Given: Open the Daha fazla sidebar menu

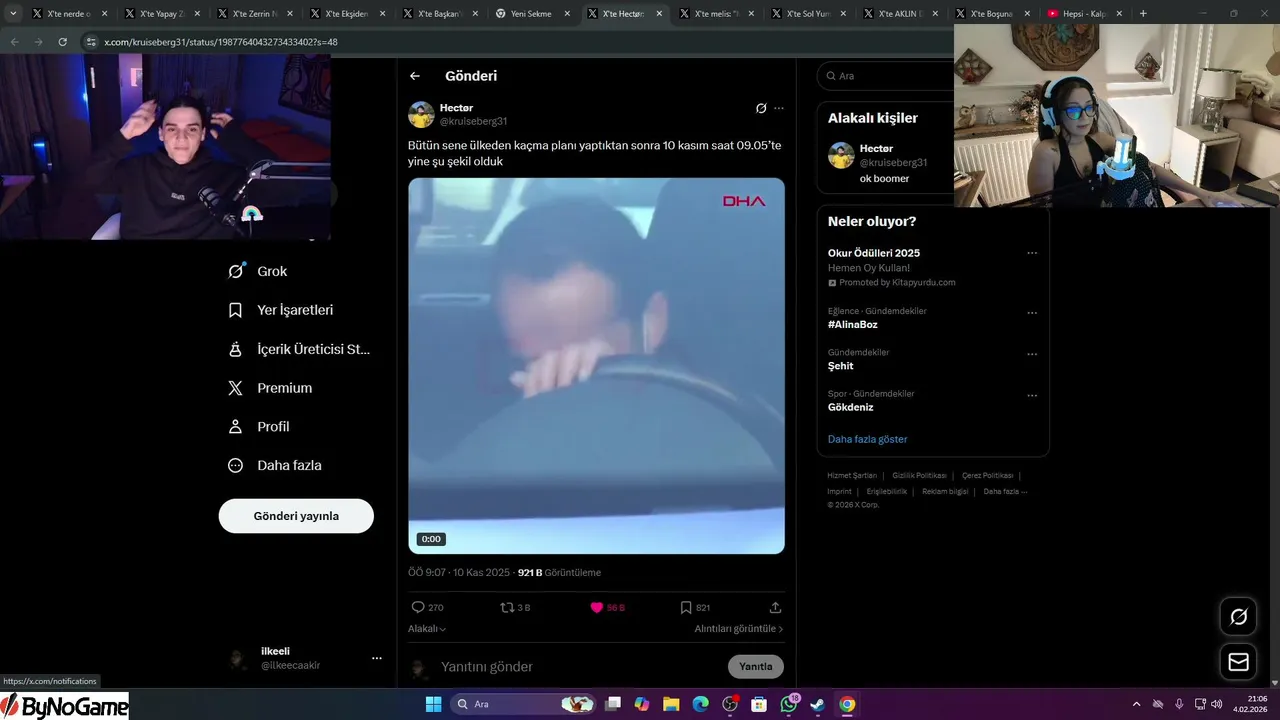Looking at the screenshot, I should click(x=274, y=465).
